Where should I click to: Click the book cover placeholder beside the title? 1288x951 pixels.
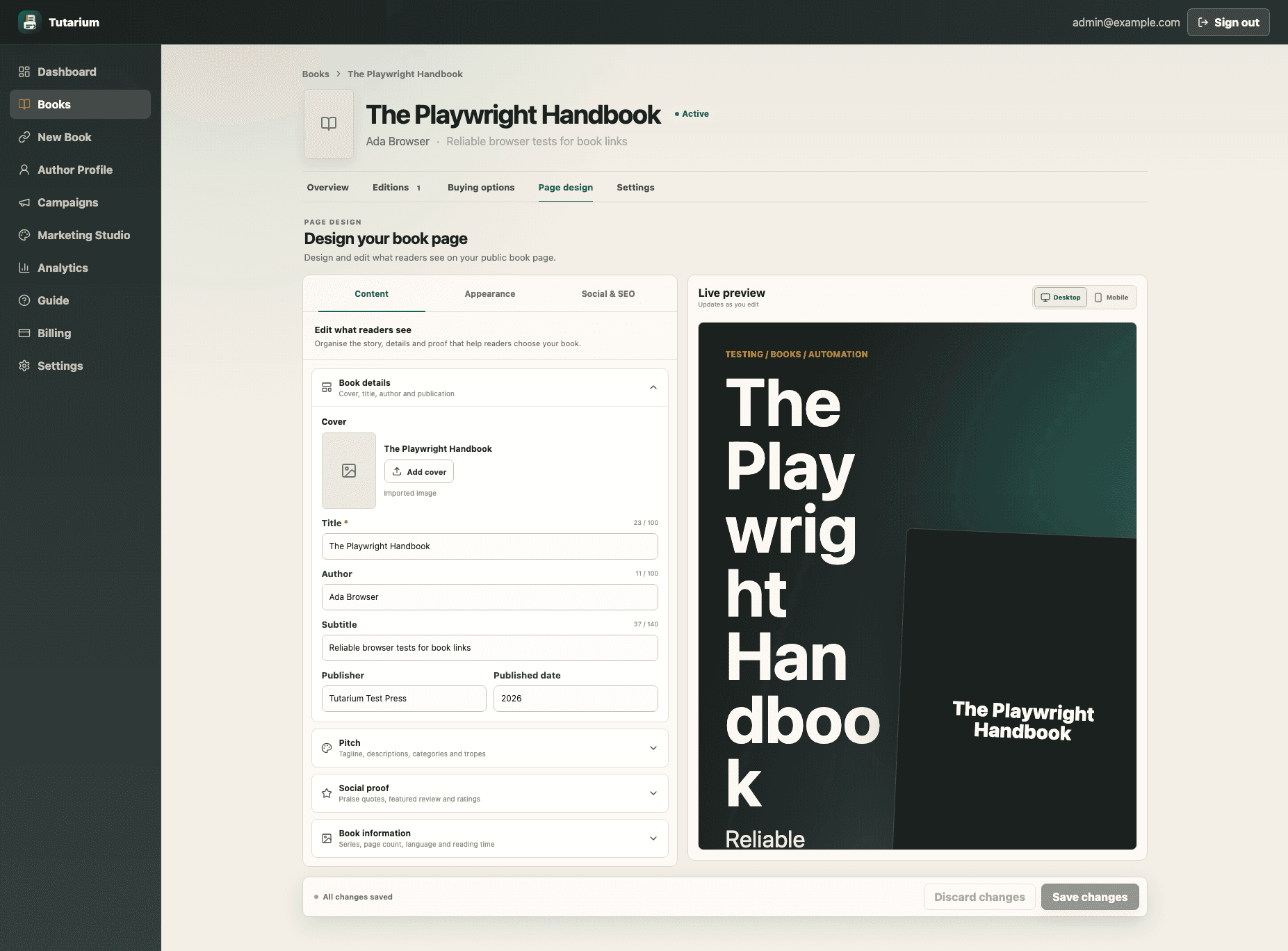tap(329, 123)
